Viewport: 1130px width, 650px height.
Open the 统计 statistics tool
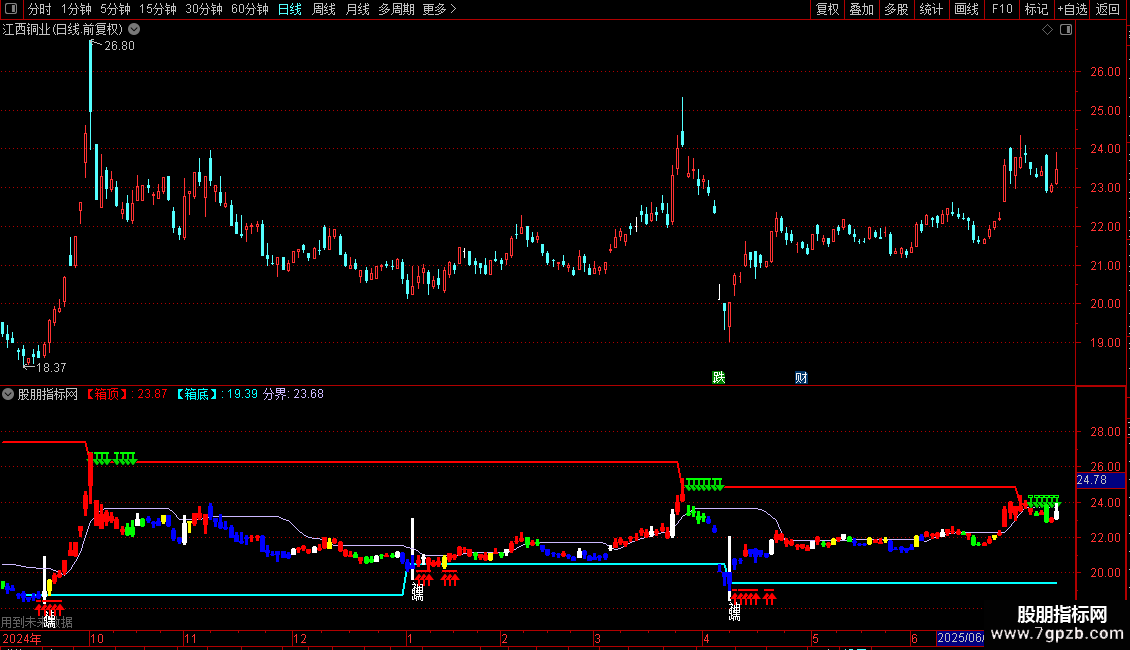tap(931, 9)
